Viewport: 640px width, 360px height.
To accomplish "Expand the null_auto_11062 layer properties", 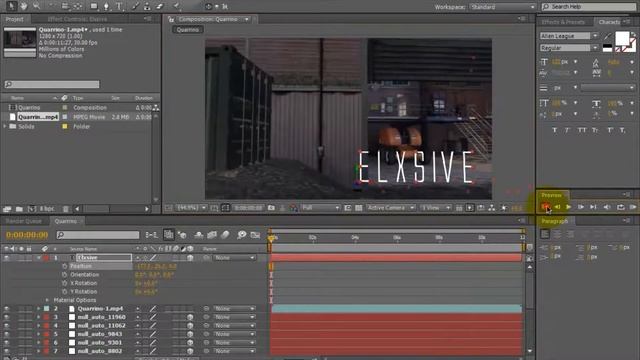I will 39,326.
